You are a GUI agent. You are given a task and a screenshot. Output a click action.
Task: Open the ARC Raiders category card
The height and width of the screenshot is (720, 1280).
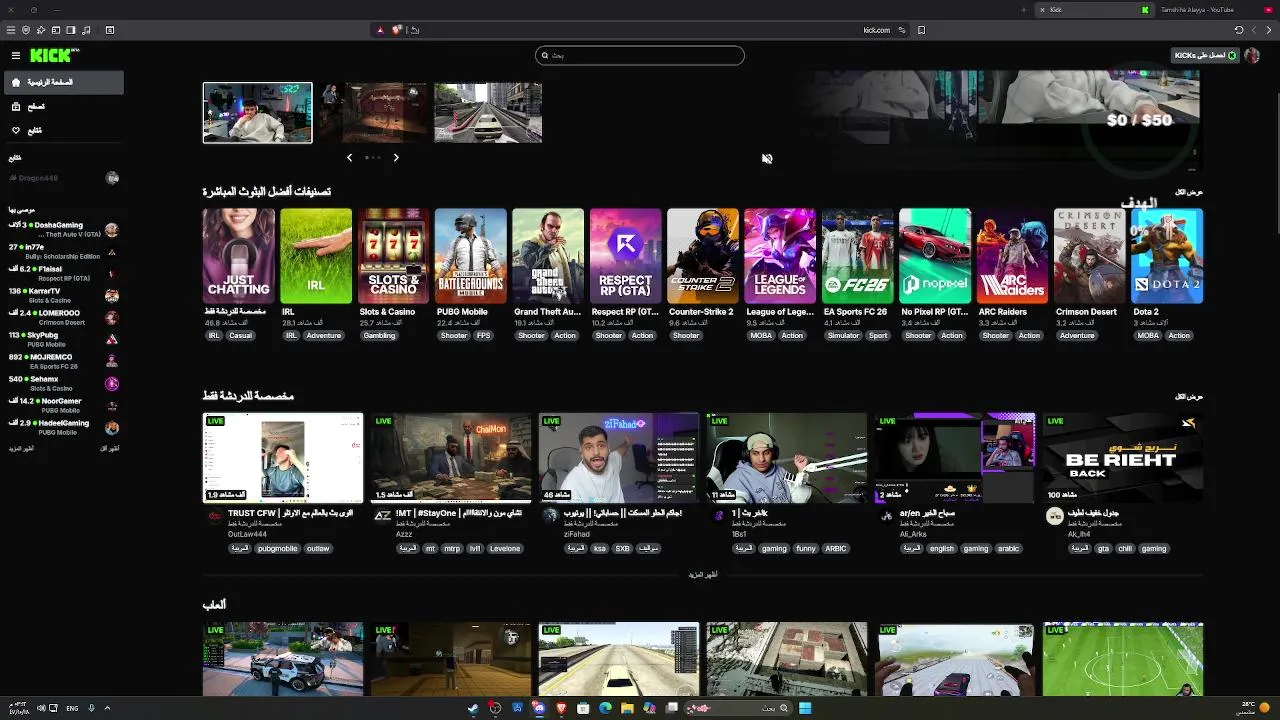(x=1012, y=256)
